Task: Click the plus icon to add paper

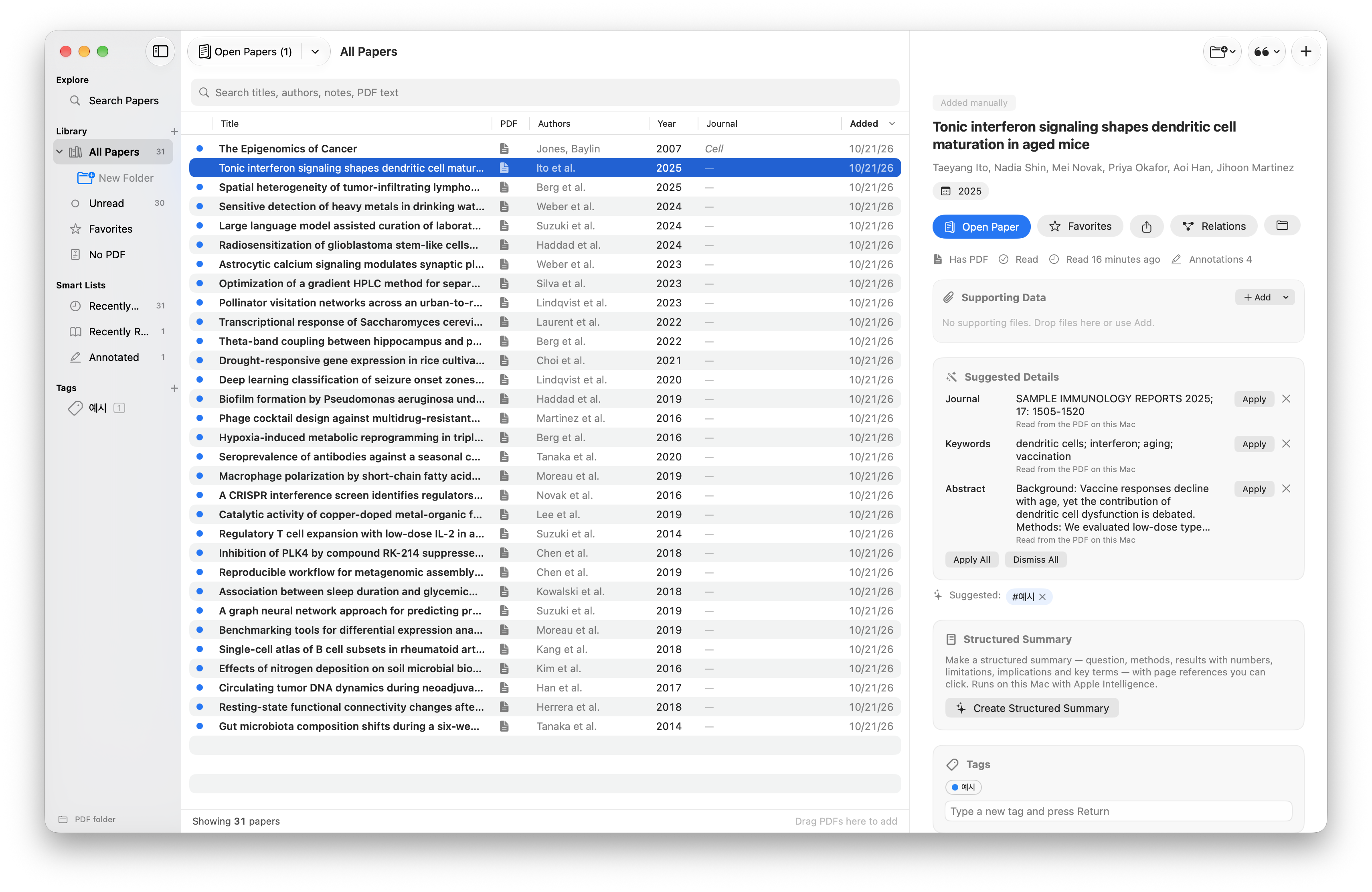Action: (x=1306, y=52)
